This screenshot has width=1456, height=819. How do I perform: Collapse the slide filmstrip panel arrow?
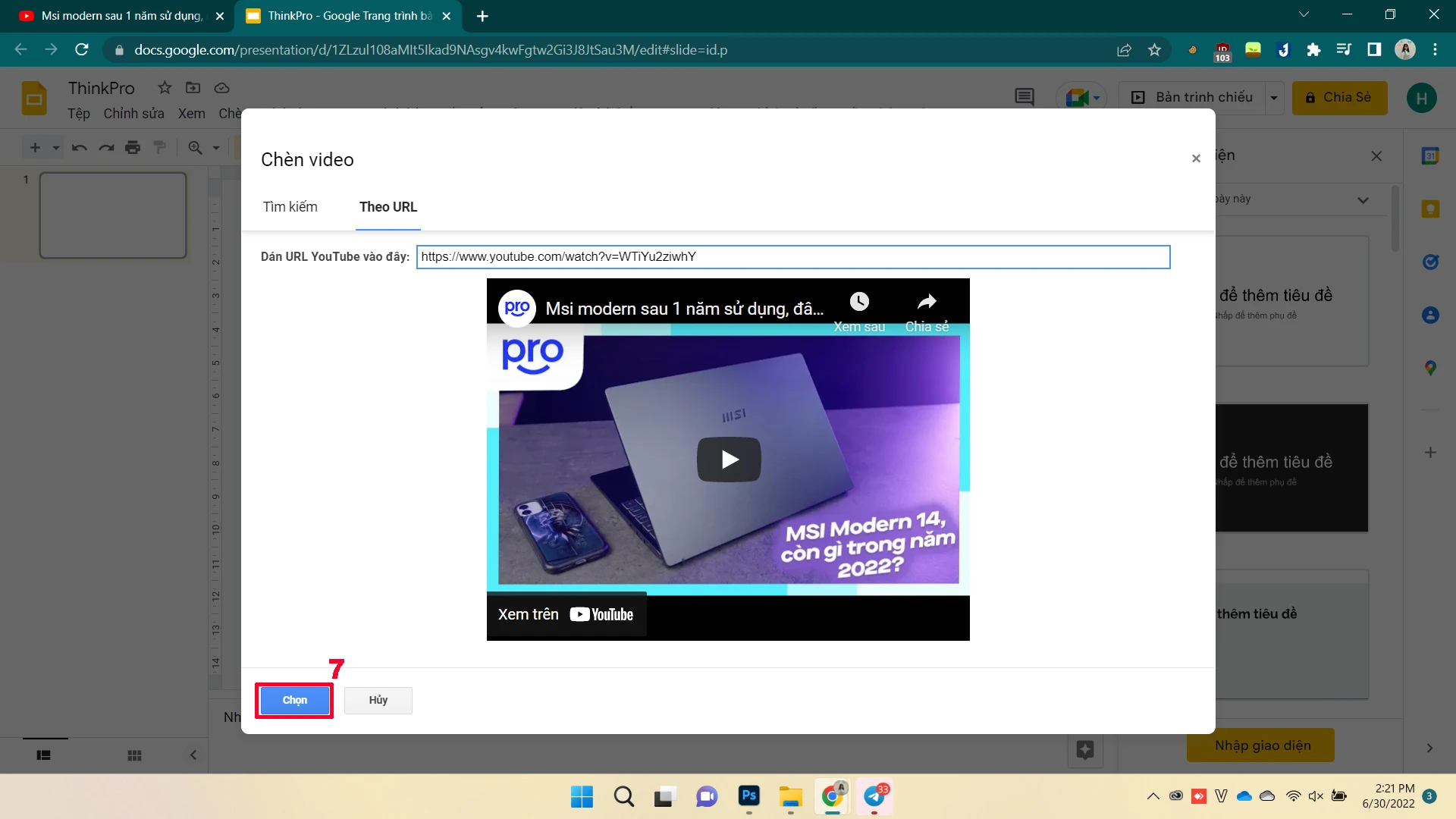(x=193, y=755)
